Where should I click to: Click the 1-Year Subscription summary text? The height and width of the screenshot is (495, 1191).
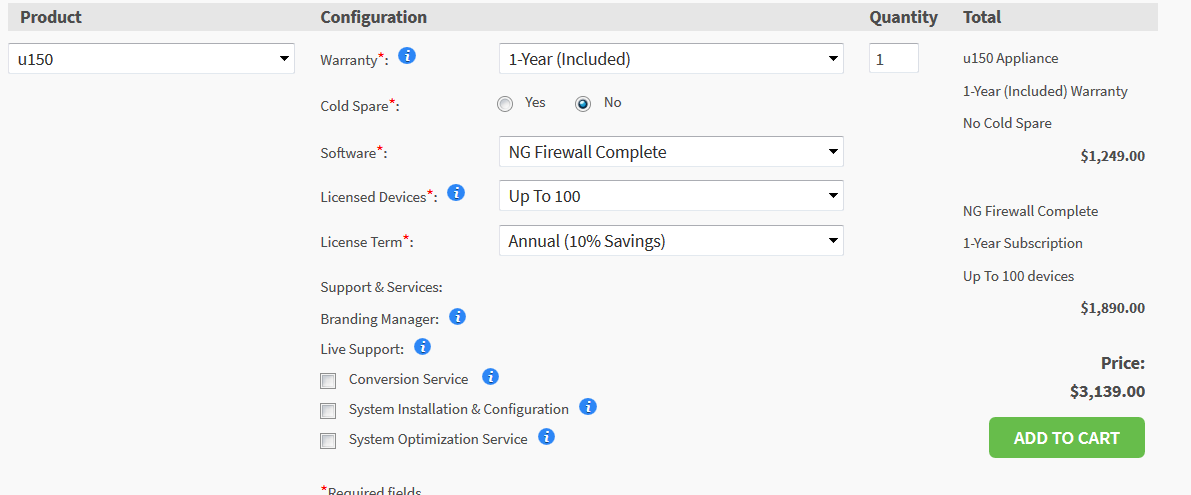(x=1022, y=244)
